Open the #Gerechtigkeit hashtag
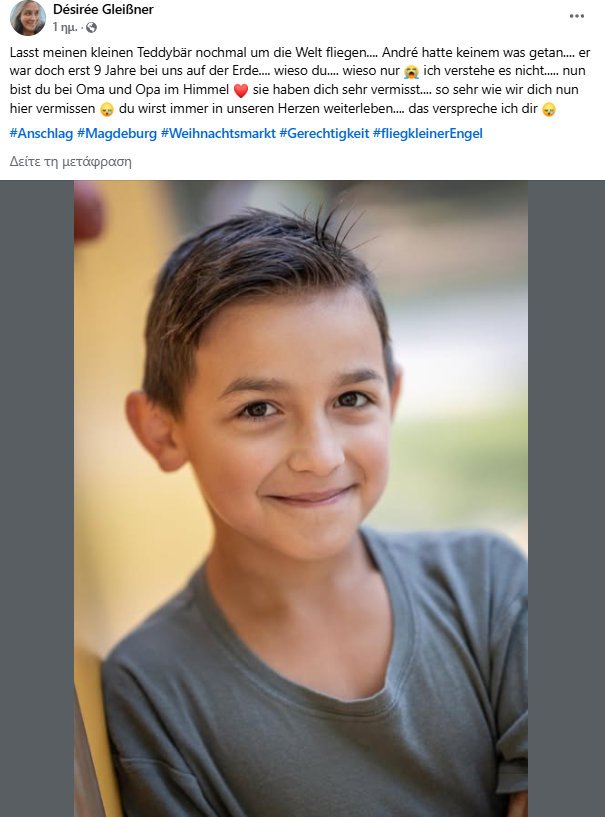This screenshot has height=817, width=605. tap(324, 133)
